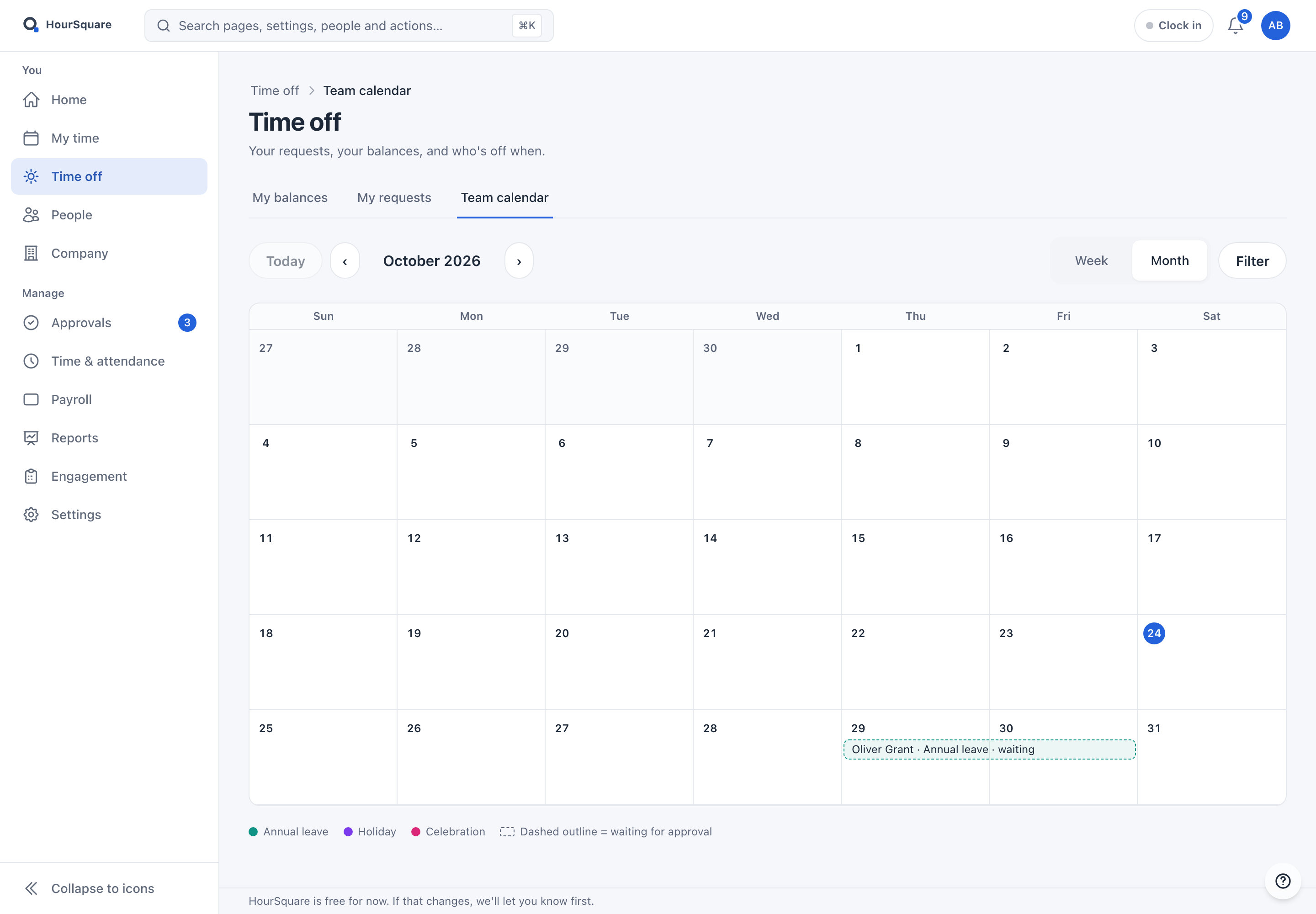Click the Home house icon in sidebar
The height and width of the screenshot is (914, 1316).
31,100
